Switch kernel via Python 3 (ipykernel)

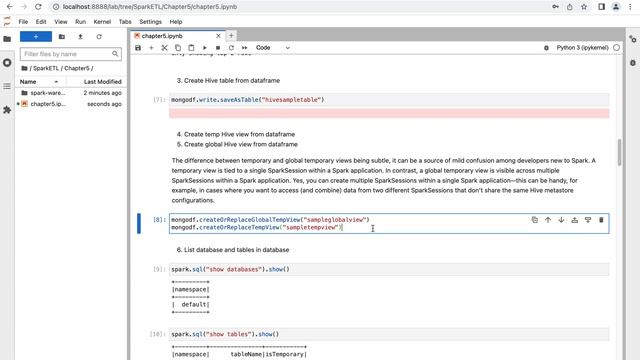(x=582, y=48)
